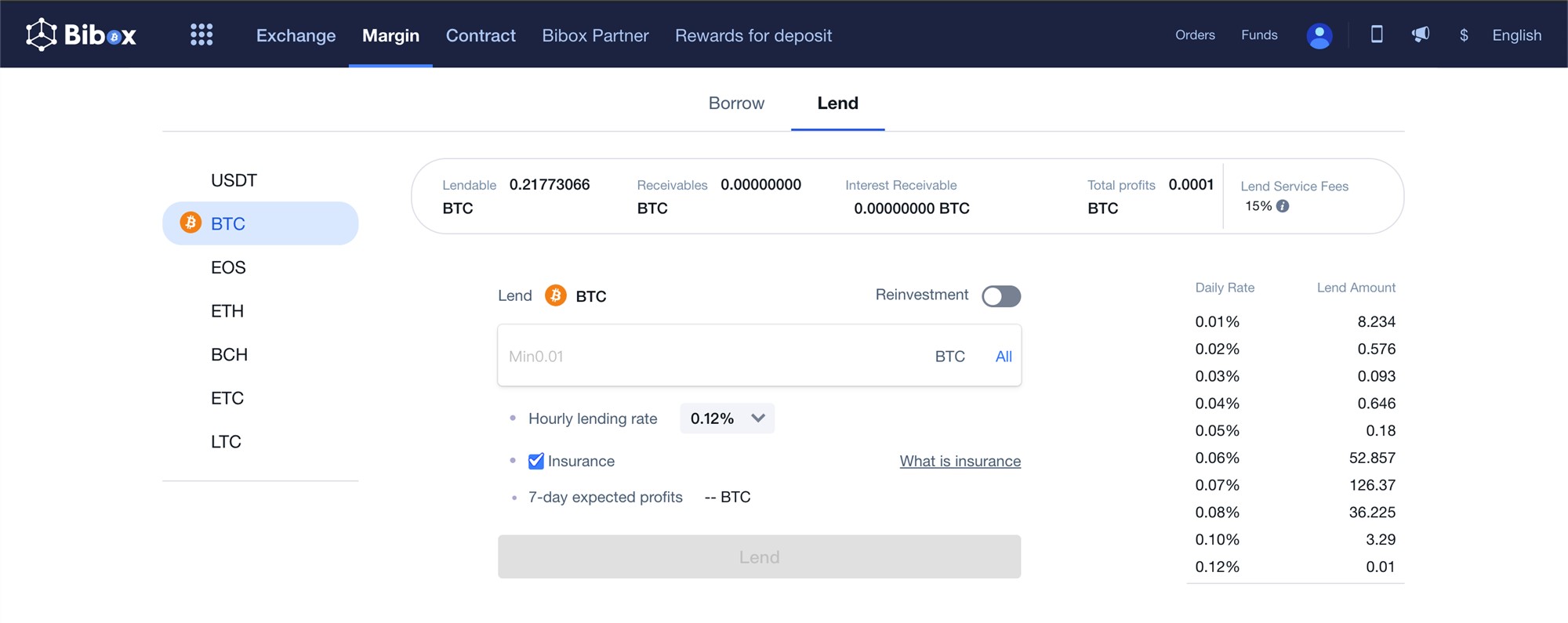The height and width of the screenshot is (623, 1568).
Task: Click the Bibox logo icon
Action: pos(42,34)
